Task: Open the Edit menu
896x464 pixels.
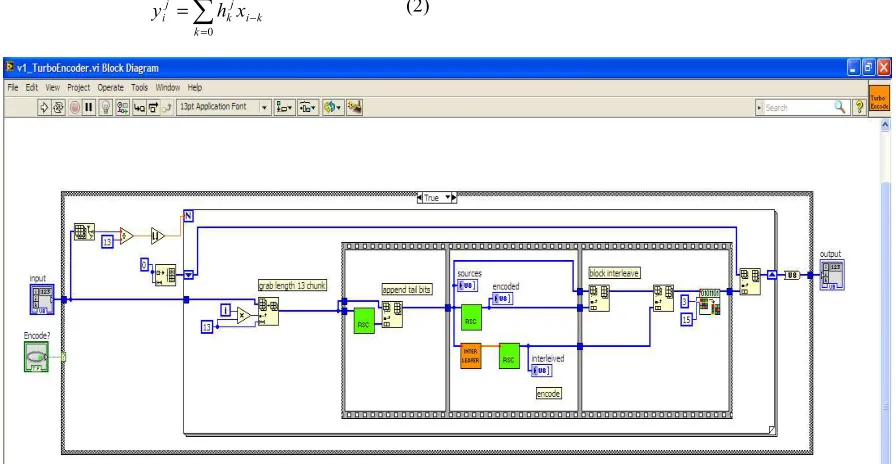Action: pos(31,87)
